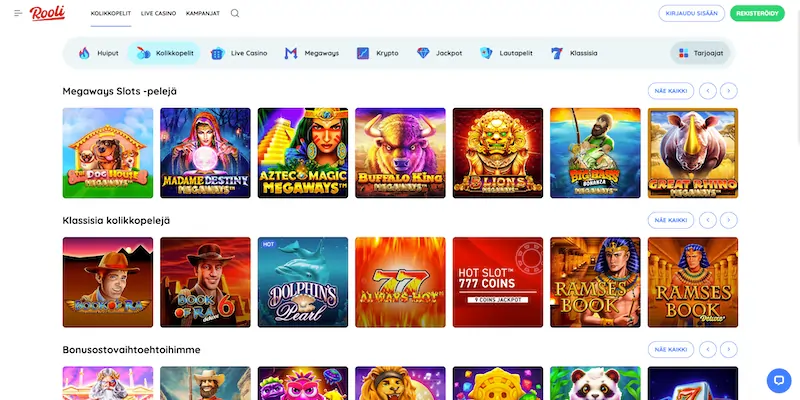Open Ramses Book Deluxe game
The image size is (800, 400).
coord(693,282)
